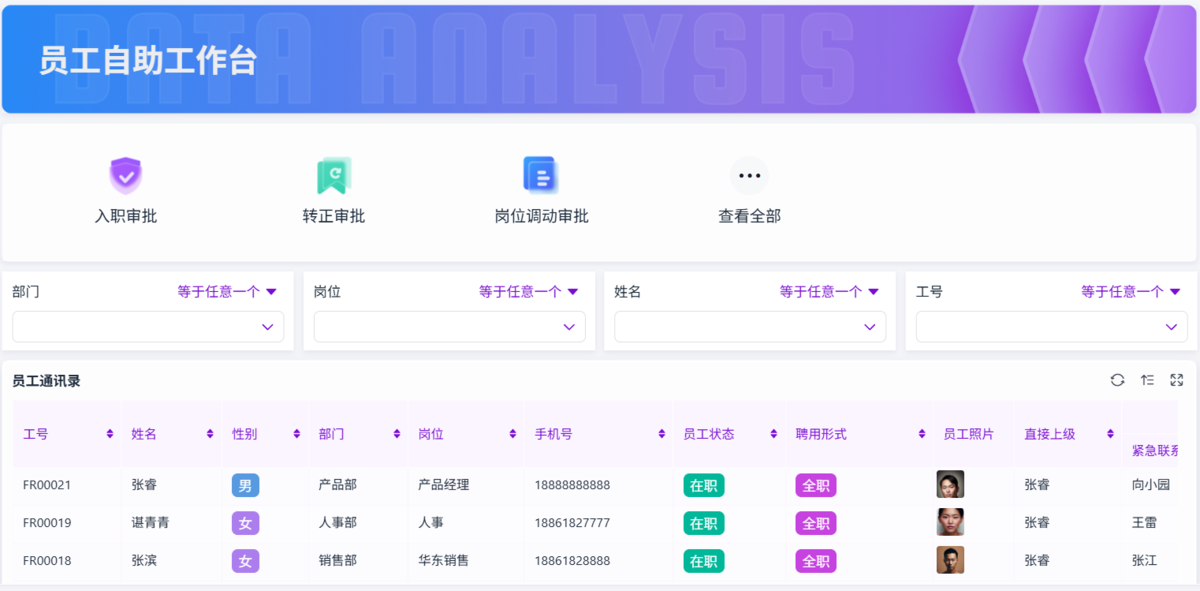Open the 工号 filter combo box
This screenshot has width=1200, height=591.
(1052, 327)
